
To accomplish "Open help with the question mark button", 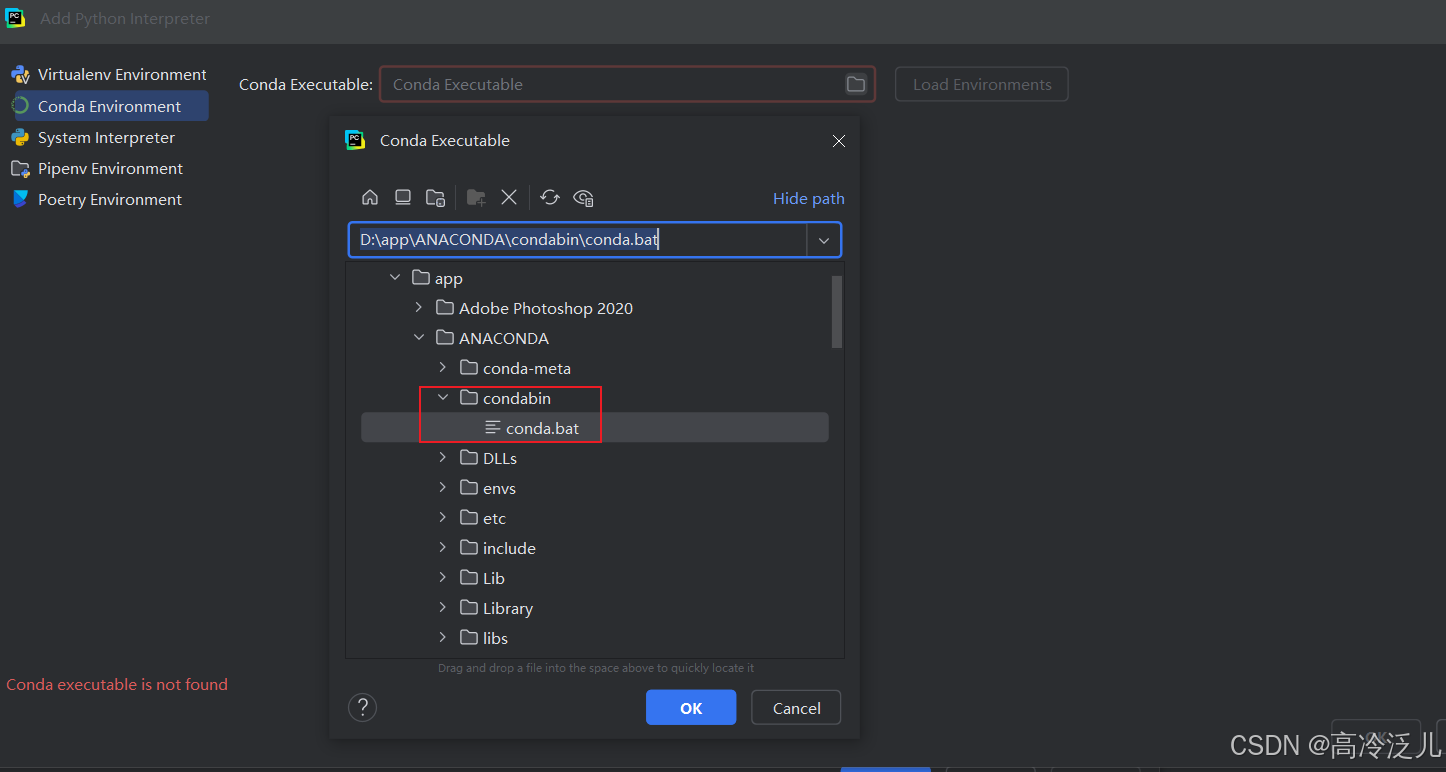I will point(362,708).
